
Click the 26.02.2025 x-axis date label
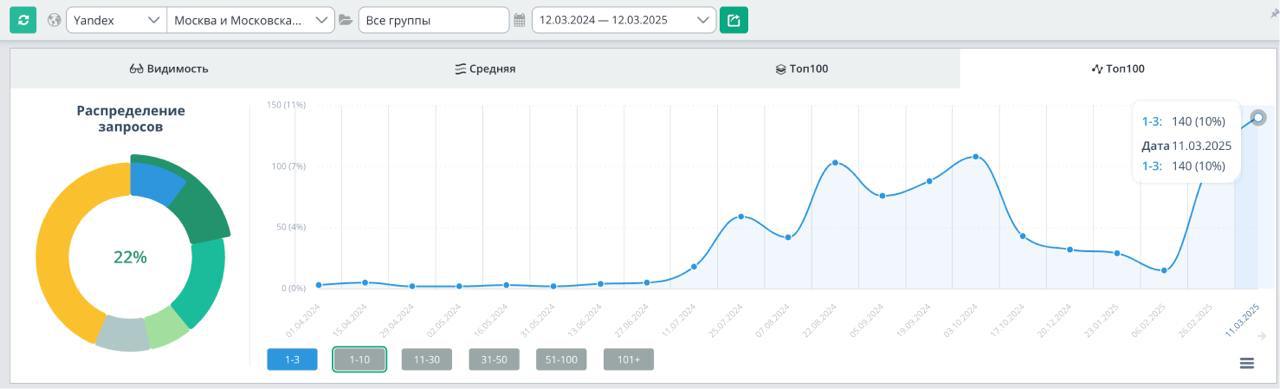click(x=1196, y=320)
